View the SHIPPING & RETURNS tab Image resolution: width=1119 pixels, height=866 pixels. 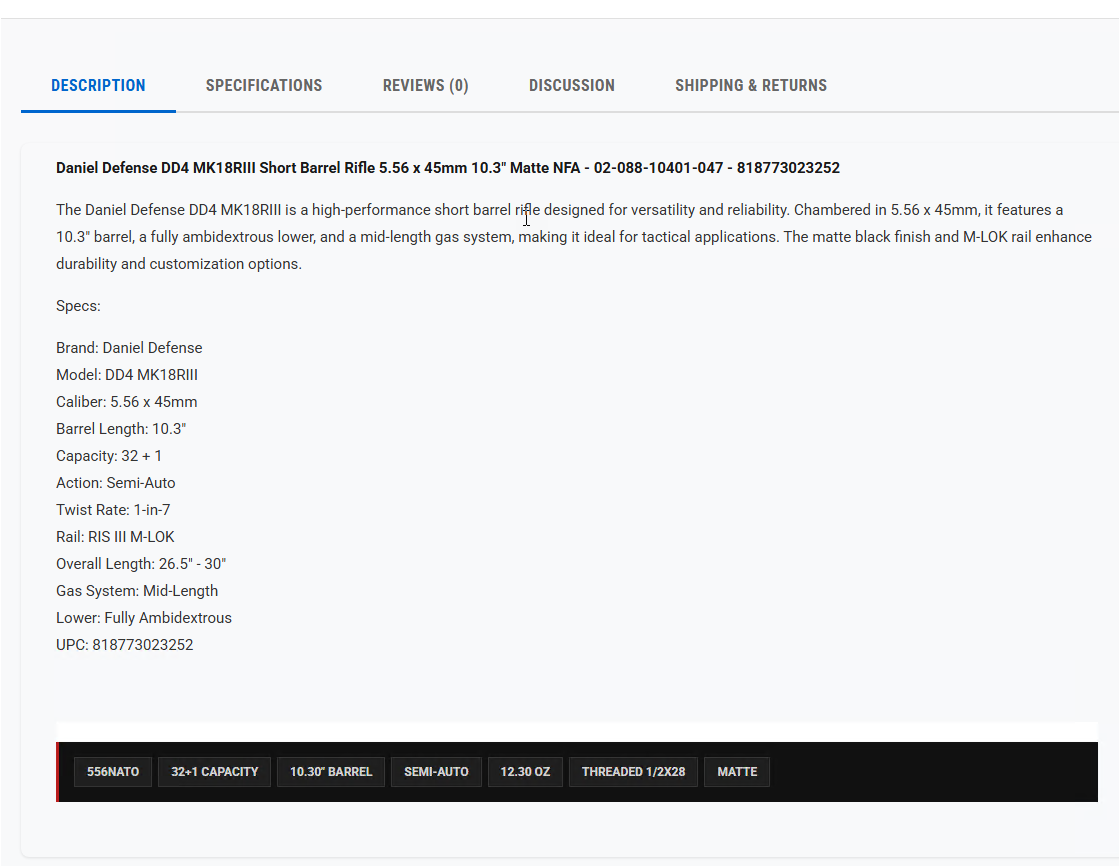click(x=751, y=85)
